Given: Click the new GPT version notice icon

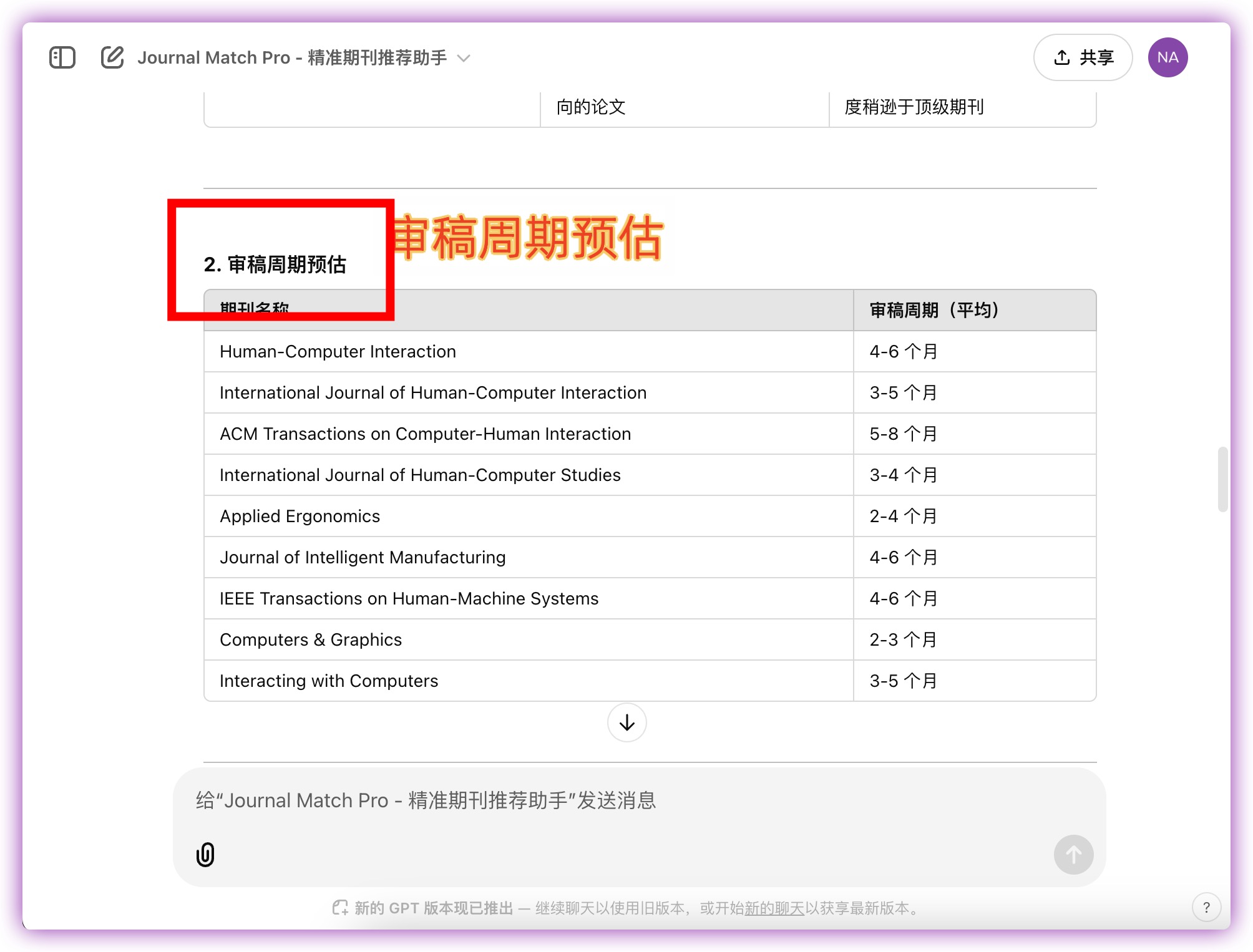Looking at the screenshot, I should (340, 908).
